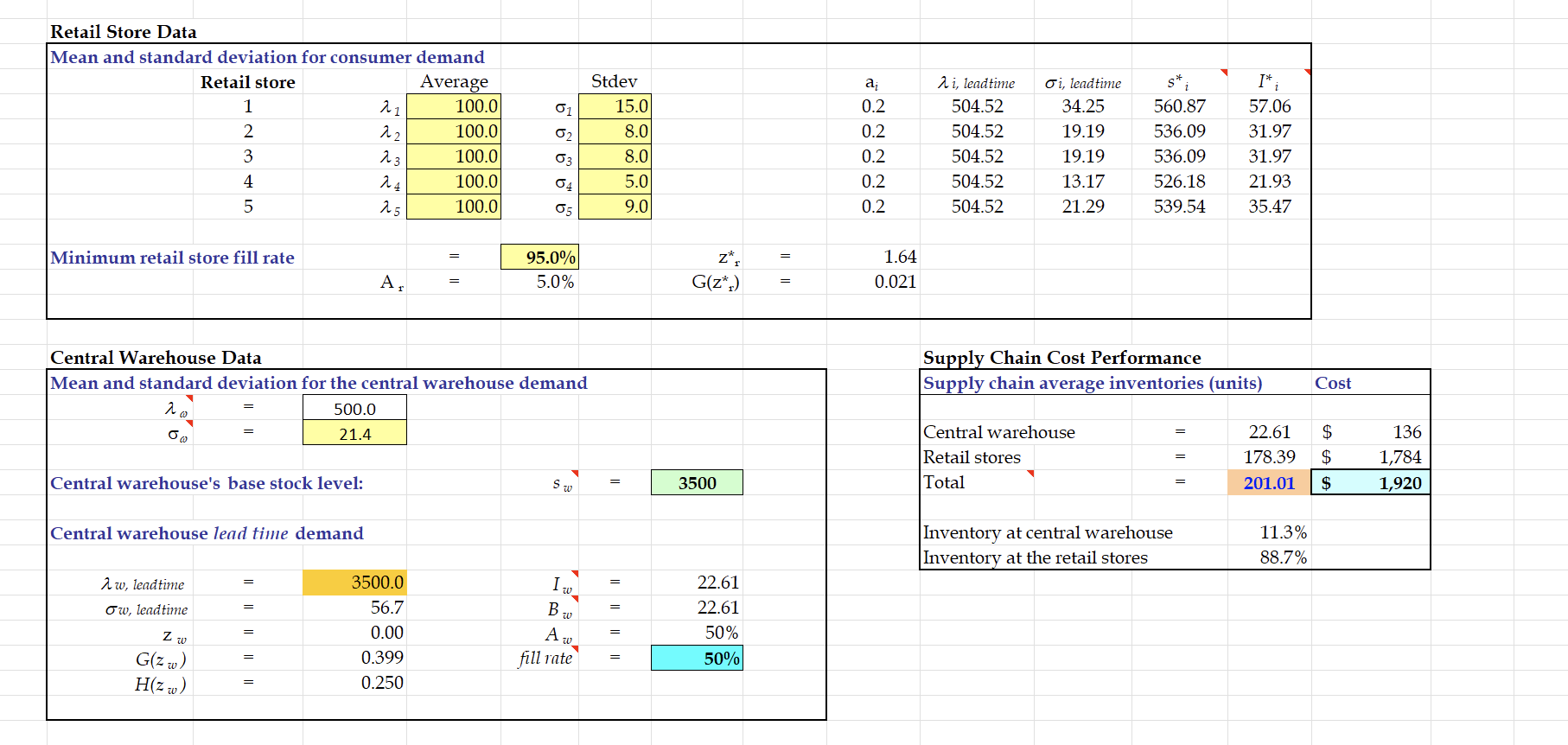The height and width of the screenshot is (745, 1568).
Task: Click 'Mean and standard deviation for the central warehouse demand'
Action: (319, 383)
